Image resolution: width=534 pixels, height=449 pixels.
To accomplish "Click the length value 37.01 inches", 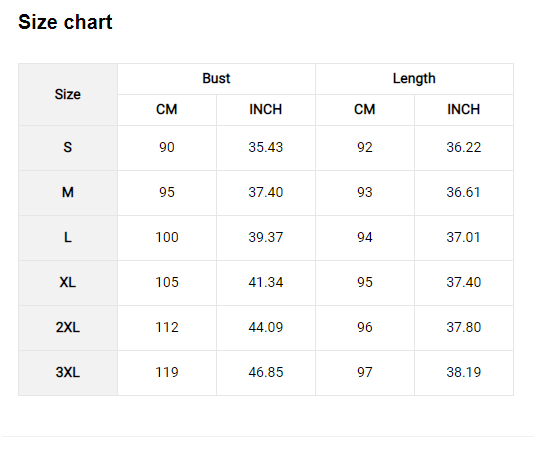I will [x=464, y=237].
